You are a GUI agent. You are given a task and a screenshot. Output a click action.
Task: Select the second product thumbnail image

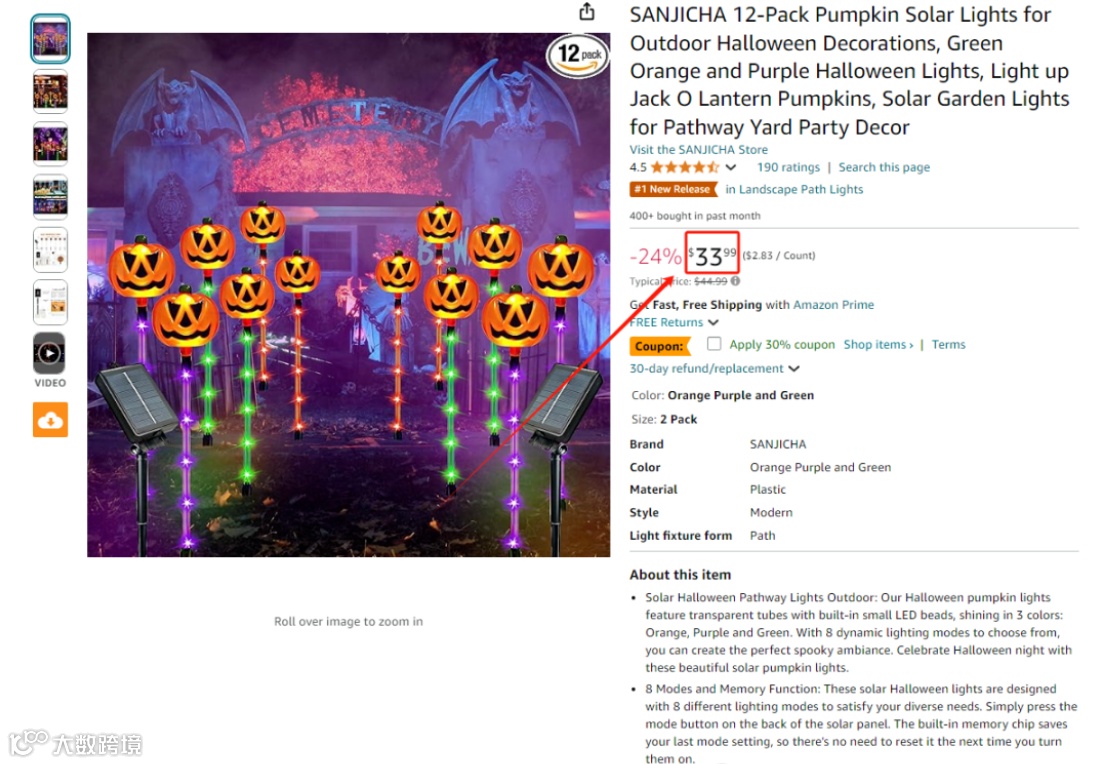50,91
